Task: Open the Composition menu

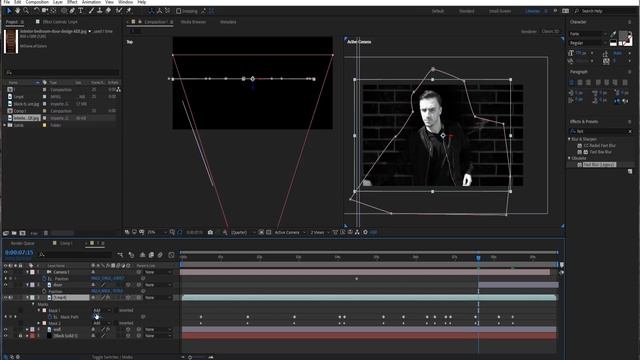Action: pyautogui.click(x=37, y=2)
